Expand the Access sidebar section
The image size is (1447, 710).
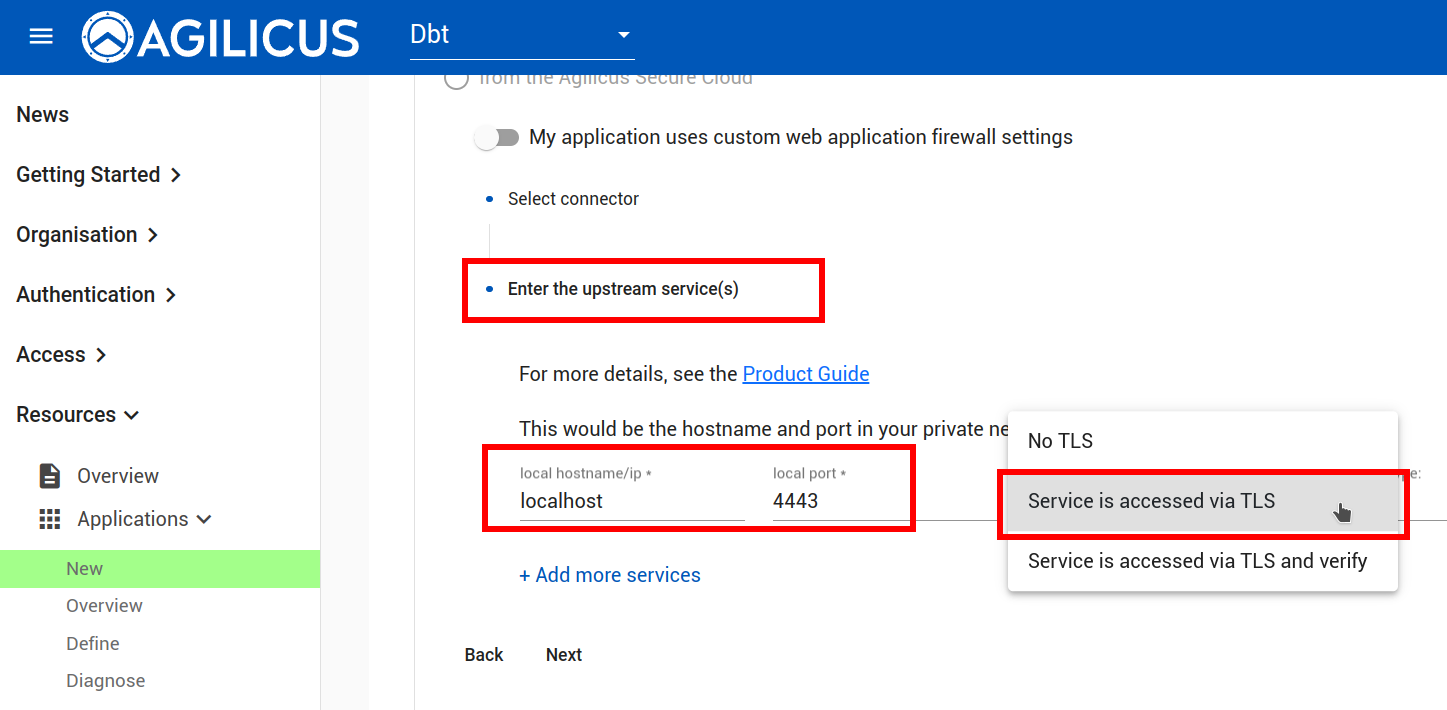61,355
